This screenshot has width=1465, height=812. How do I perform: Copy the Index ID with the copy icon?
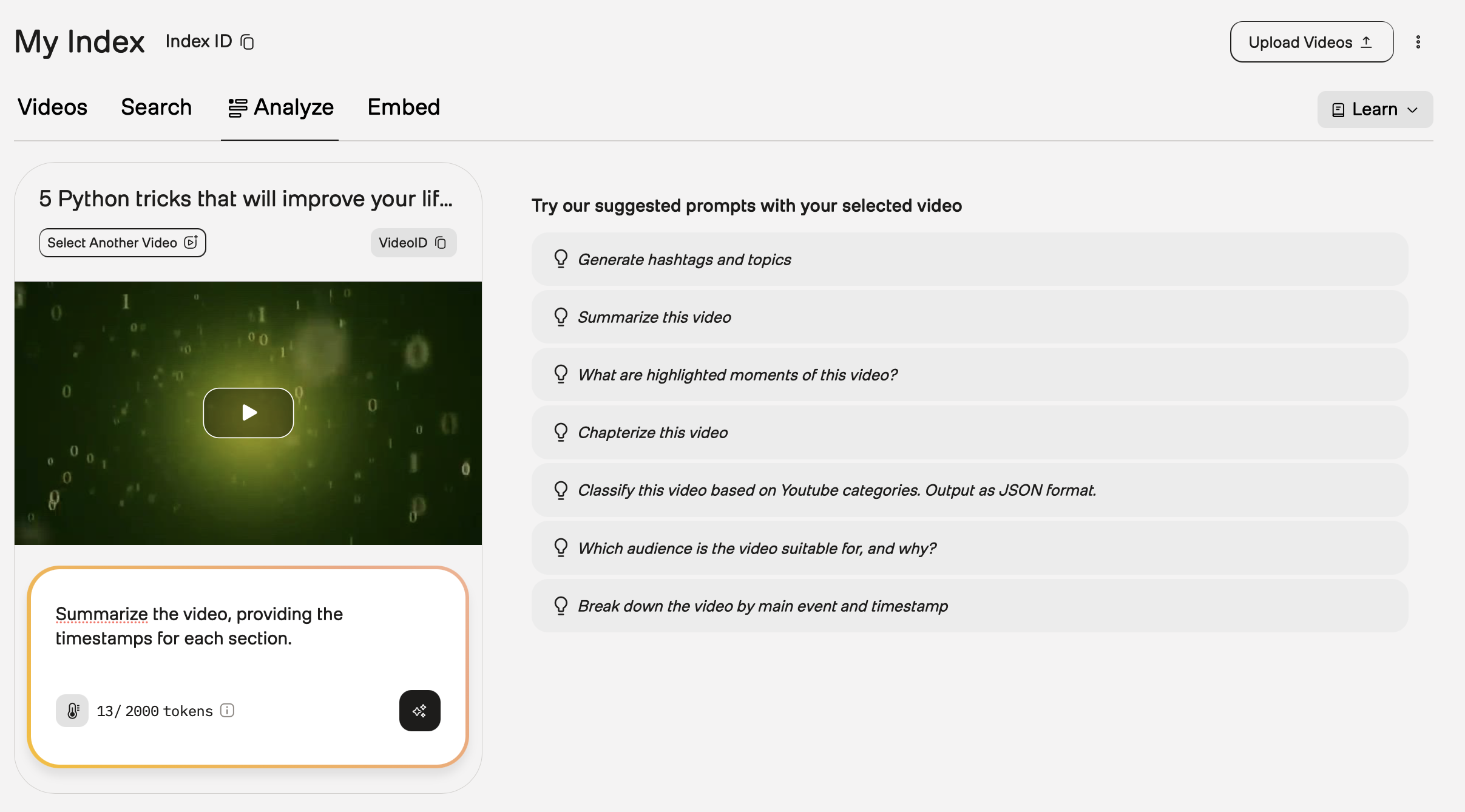click(x=247, y=42)
